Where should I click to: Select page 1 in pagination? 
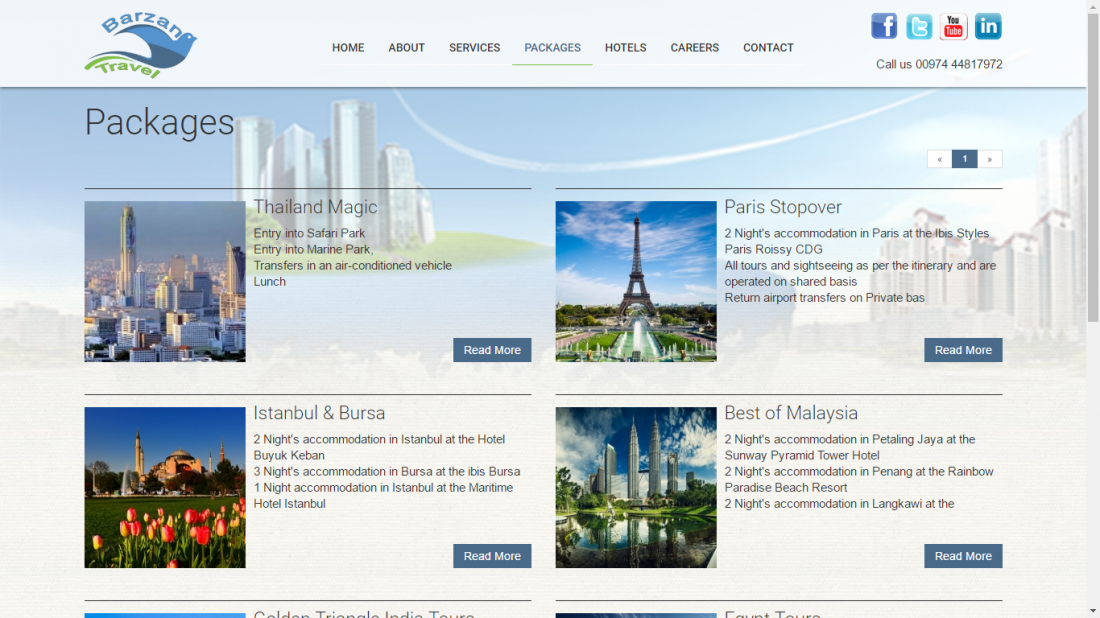[964, 159]
